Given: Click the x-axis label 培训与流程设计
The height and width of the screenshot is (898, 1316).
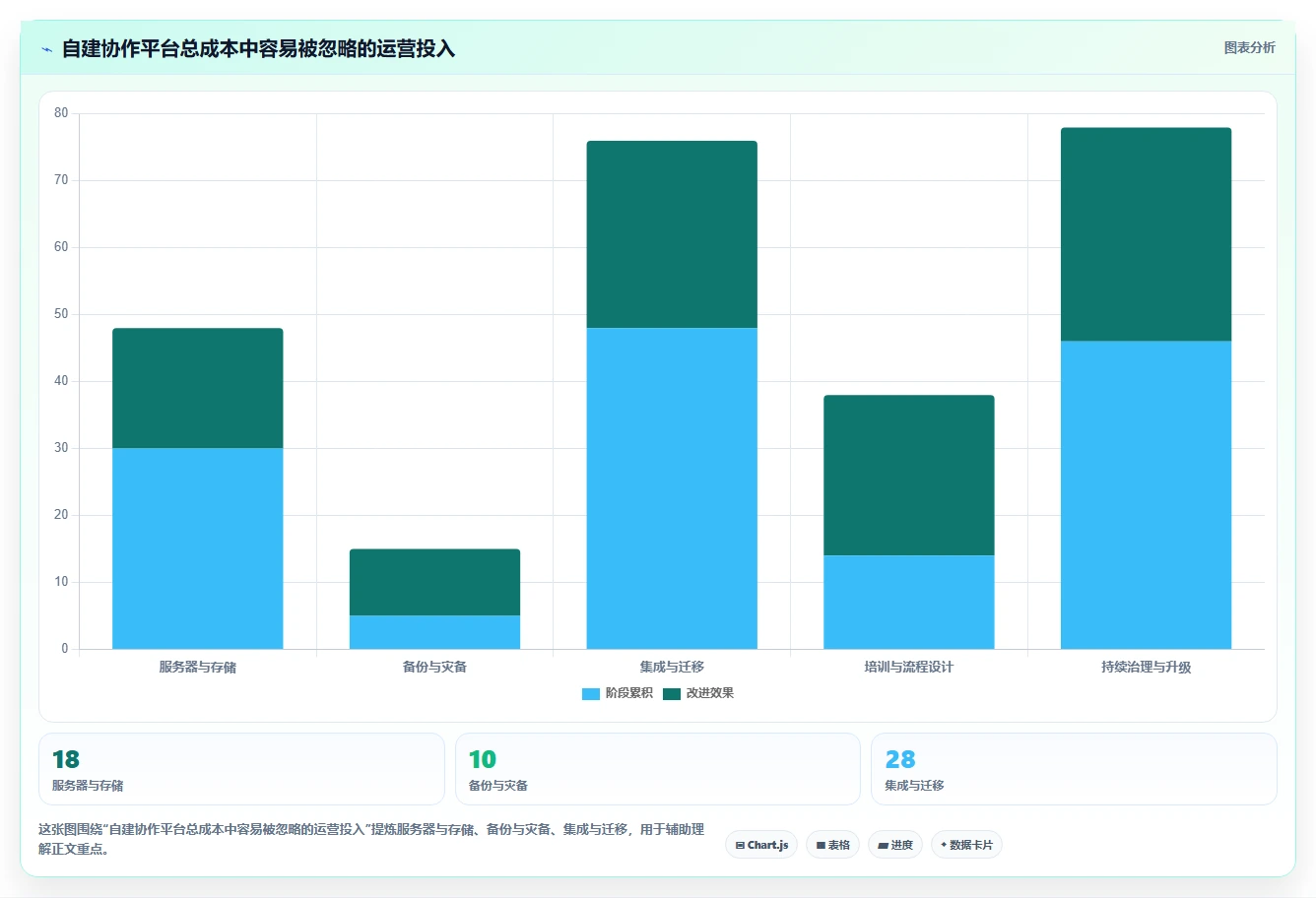Looking at the screenshot, I should (x=909, y=667).
